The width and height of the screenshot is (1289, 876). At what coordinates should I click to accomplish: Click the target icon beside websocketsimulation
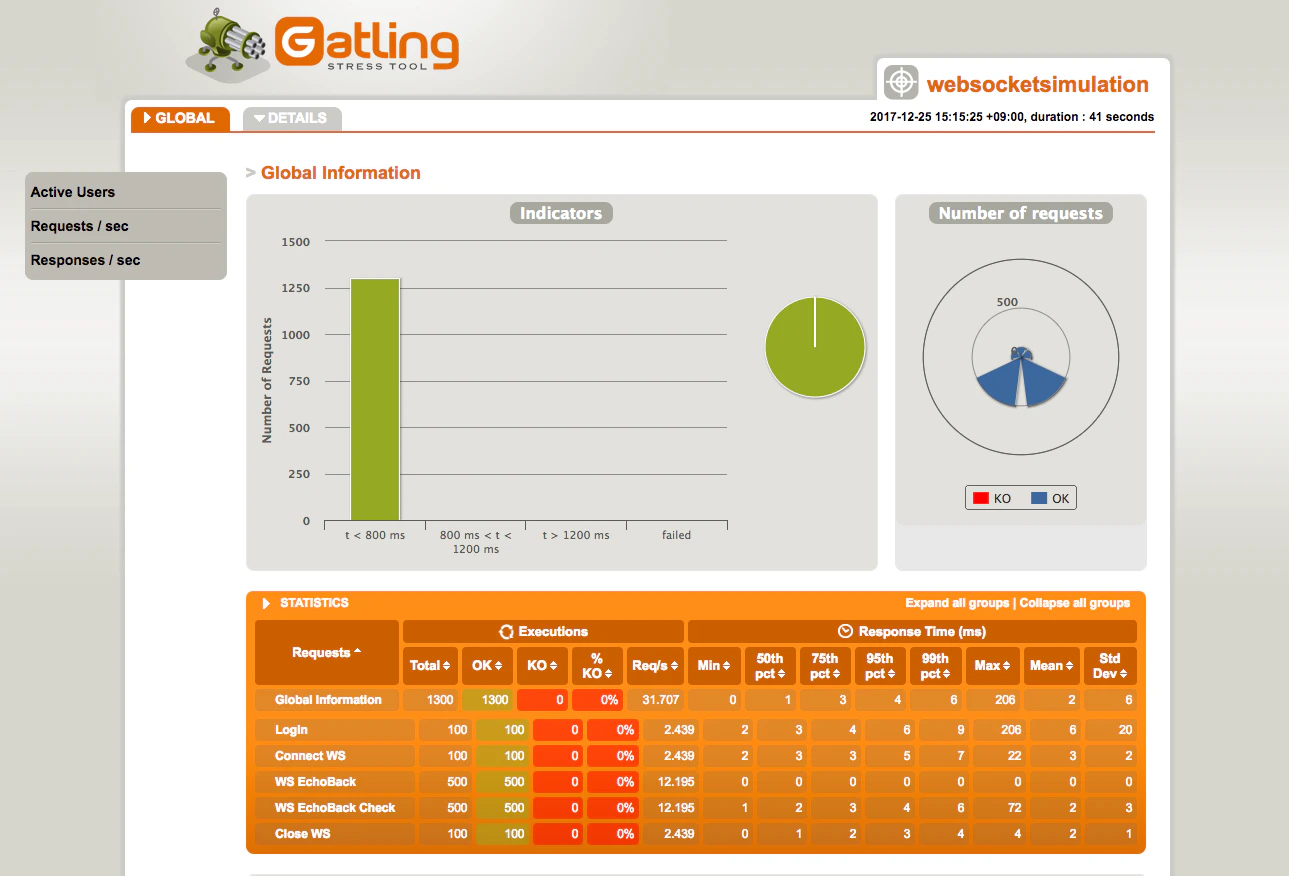pos(901,82)
